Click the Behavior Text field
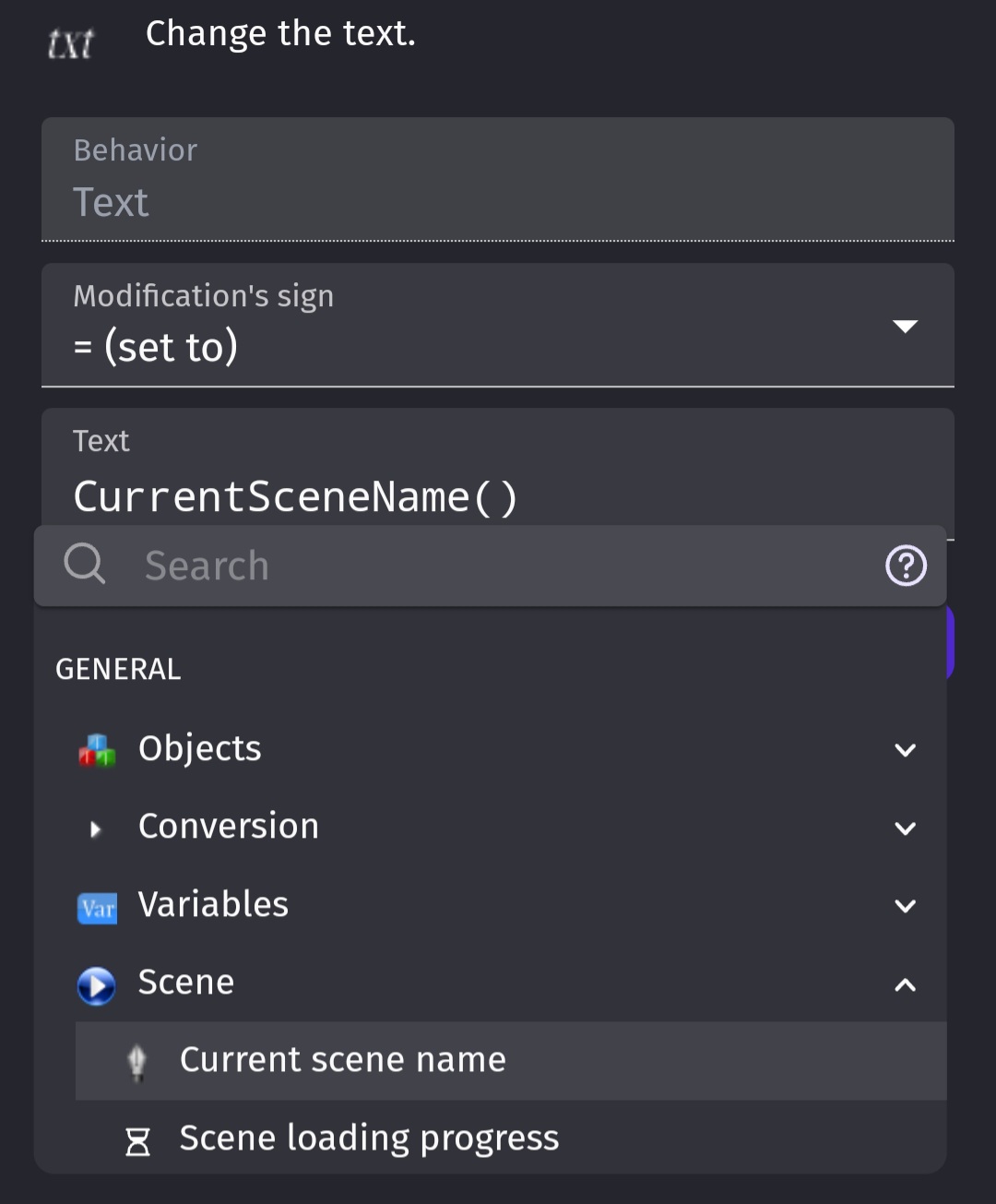Screen dimensions: 996x1204 498,179
